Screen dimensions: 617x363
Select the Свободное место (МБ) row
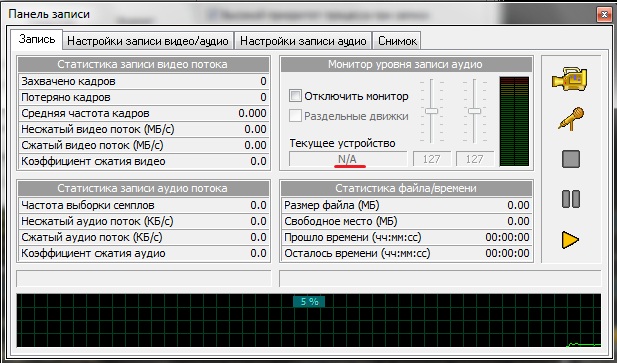(x=406, y=221)
